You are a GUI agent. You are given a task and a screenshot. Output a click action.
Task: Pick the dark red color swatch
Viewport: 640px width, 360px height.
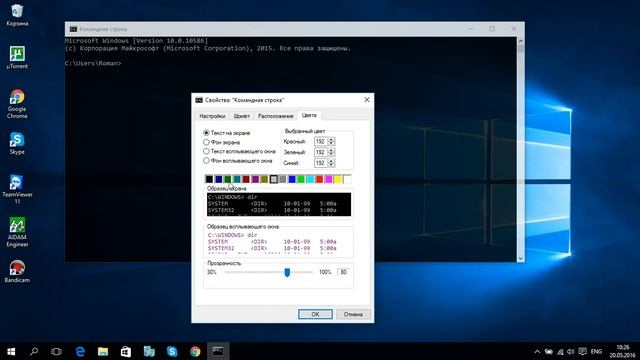[x=246, y=179]
